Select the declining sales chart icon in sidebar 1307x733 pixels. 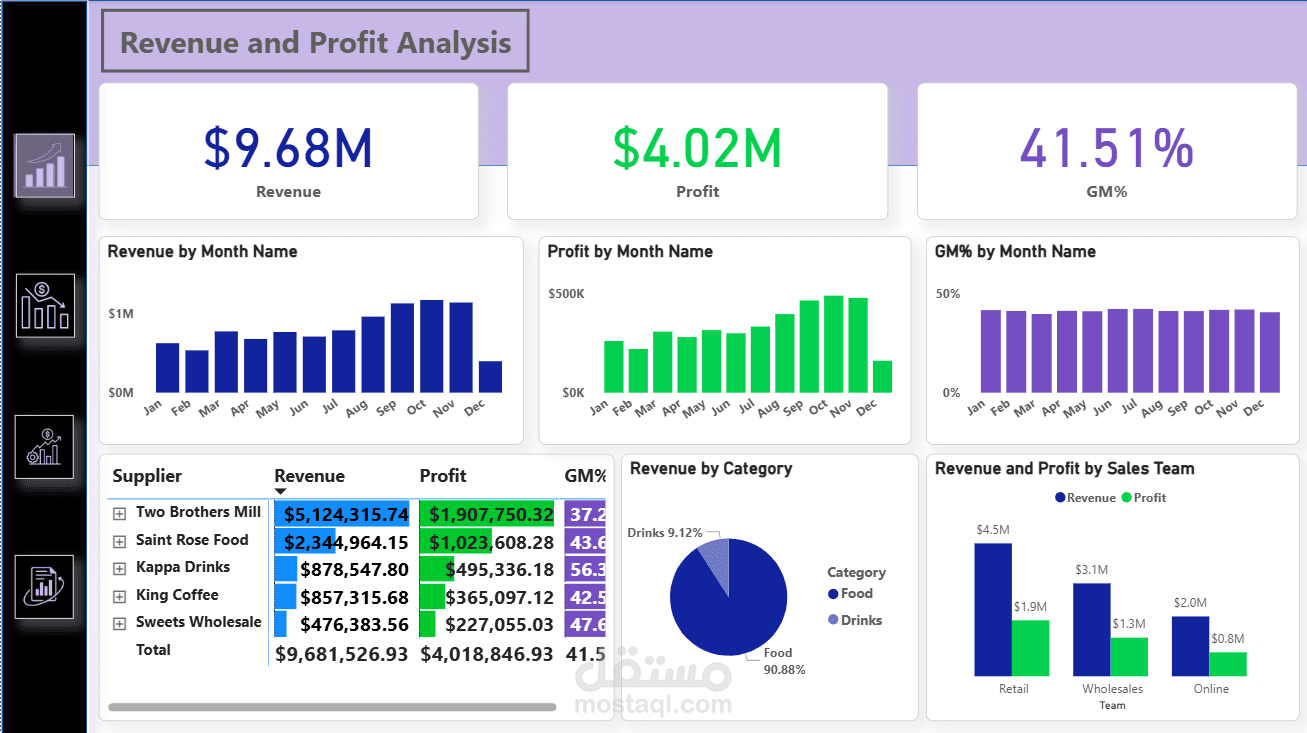45,305
